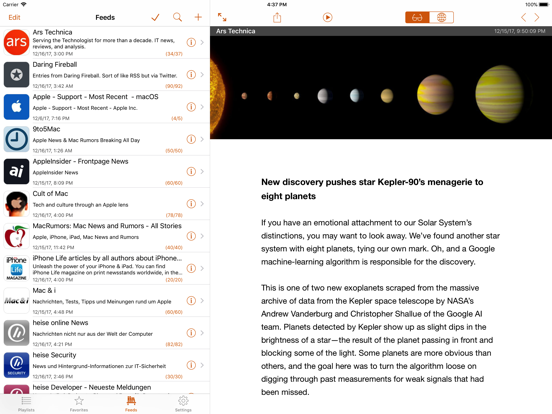This screenshot has height=414, width=552.
Task: Tap the 4:37 PM status bar clock
Action: [x=277, y=5]
